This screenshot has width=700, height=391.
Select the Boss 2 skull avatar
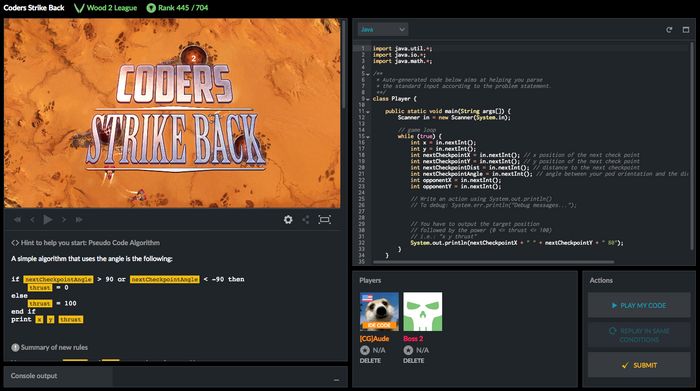pyautogui.click(x=422, y=312)
